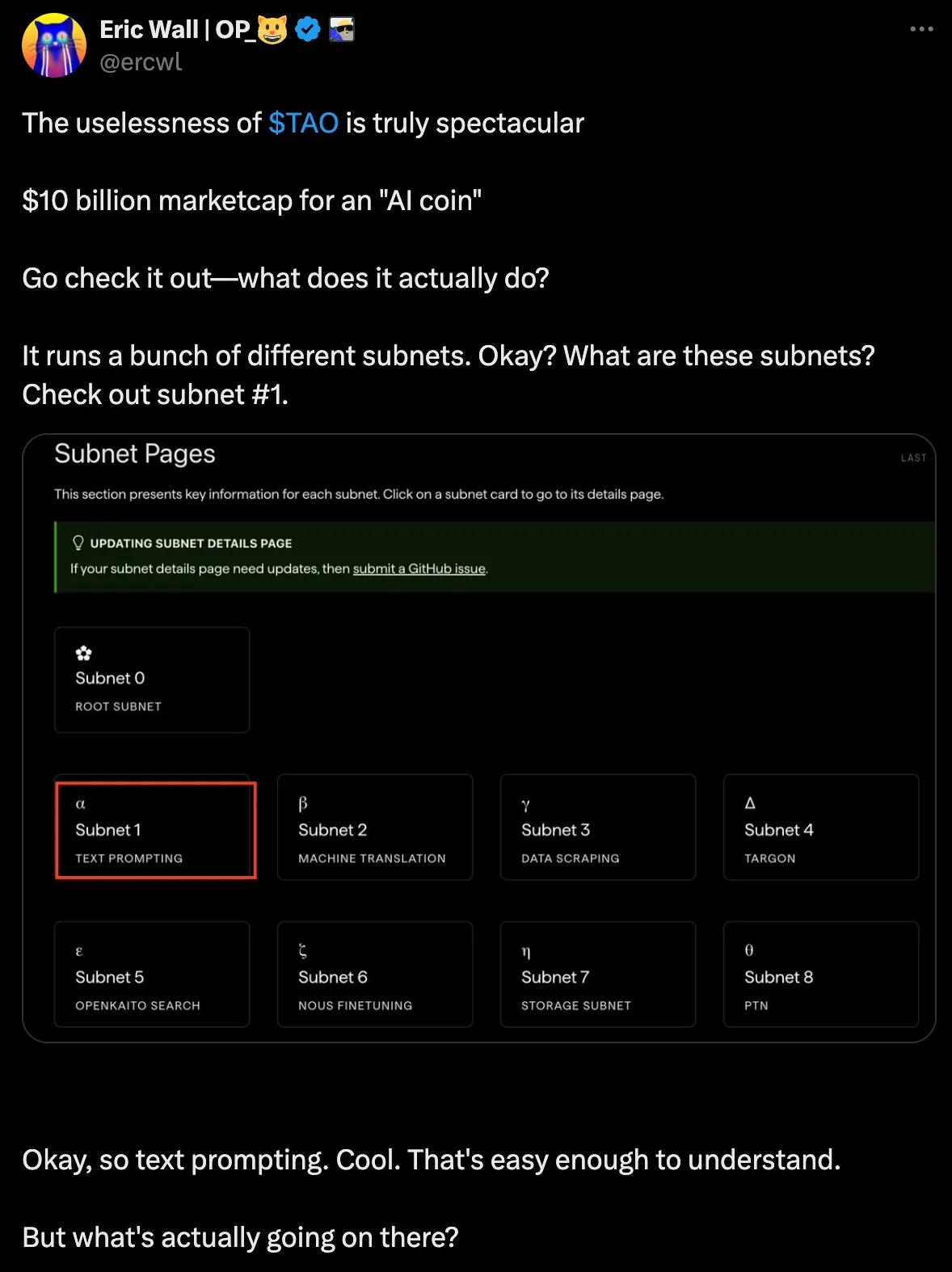Open the $TAO cashtag link
This screenshot has height=1272, width=952.
[303, 123]
